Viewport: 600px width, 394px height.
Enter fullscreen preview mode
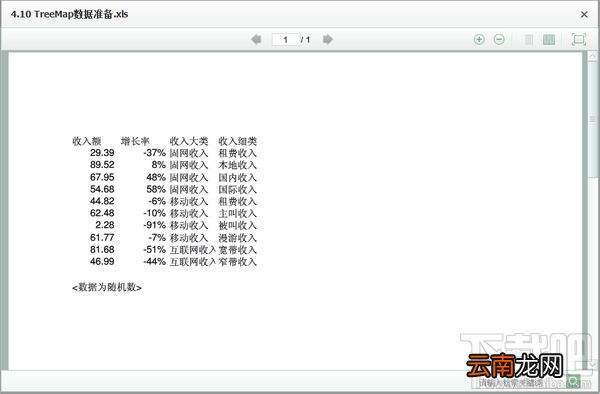[x=579, y=39]
